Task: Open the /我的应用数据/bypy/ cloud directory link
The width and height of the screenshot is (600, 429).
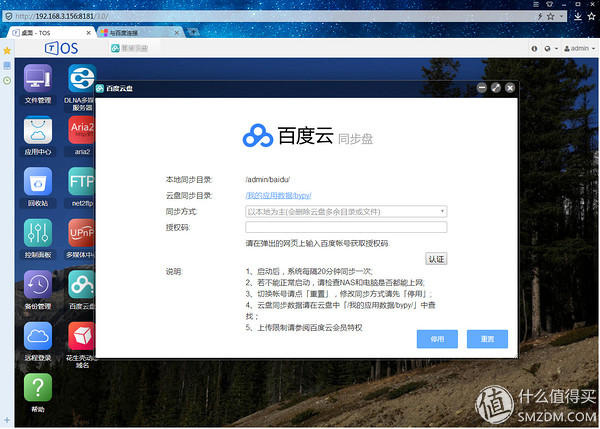Action: click(278, 196)
